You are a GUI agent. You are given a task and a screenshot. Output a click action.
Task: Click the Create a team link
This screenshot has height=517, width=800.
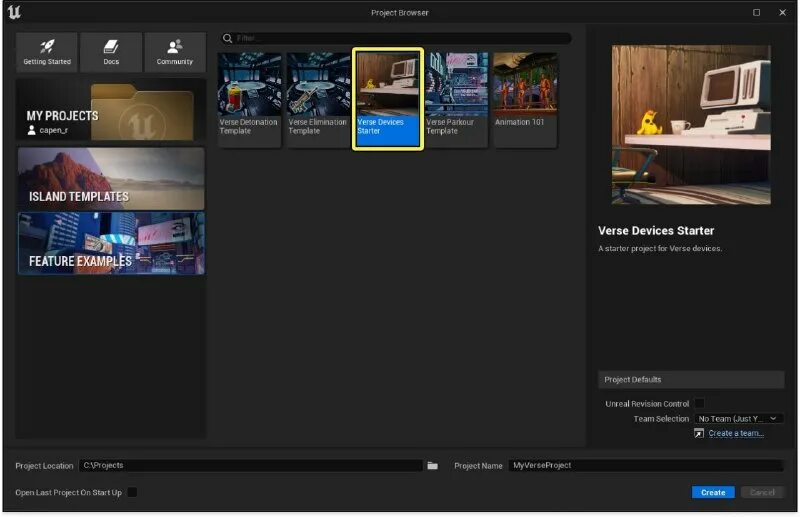pyautogui.click(x=736, y=433)
